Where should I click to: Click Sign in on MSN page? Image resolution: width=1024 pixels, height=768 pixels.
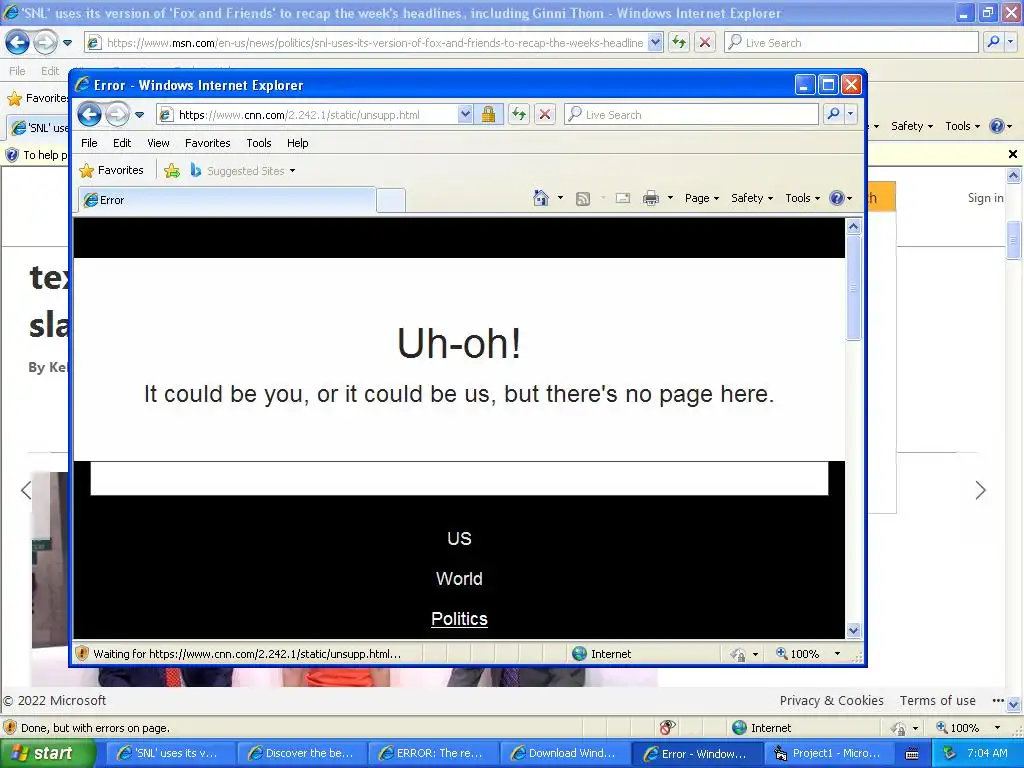click(985, 198)
